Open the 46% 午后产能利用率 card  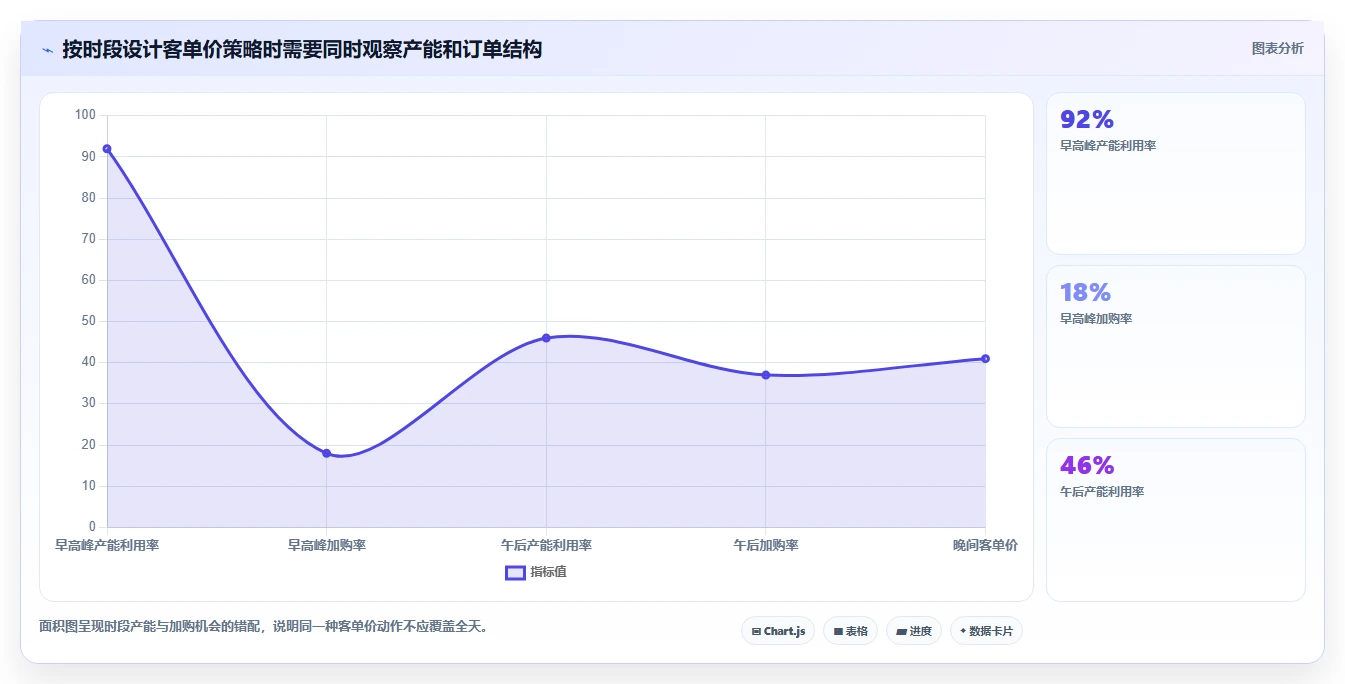click(1176, 520)
